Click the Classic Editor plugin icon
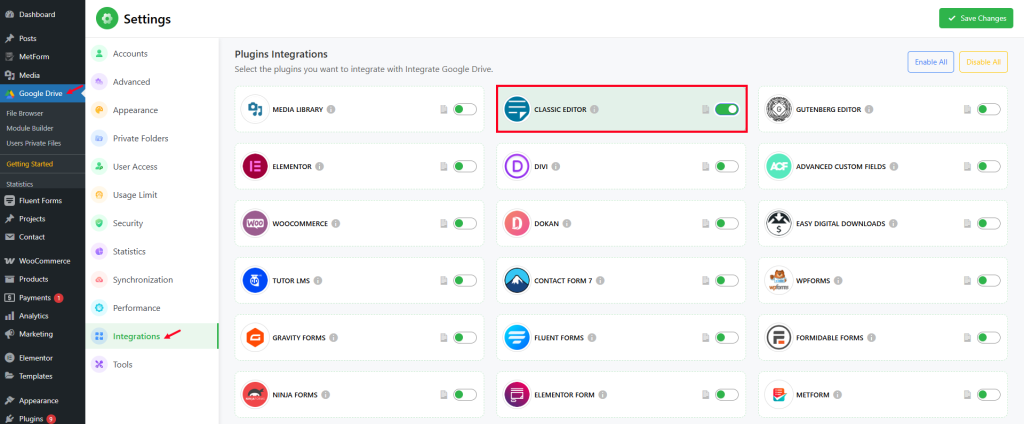This screenshot has height=424, width=1024. pyautogui.click(x=517, y=110)
